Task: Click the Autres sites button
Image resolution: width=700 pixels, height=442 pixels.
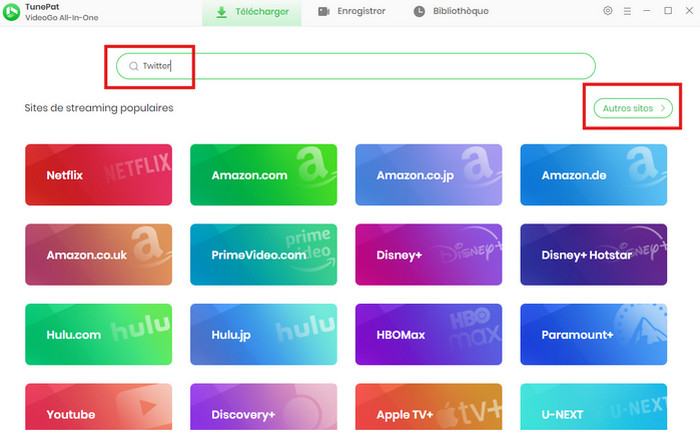Action: click(x=633, y=108)
